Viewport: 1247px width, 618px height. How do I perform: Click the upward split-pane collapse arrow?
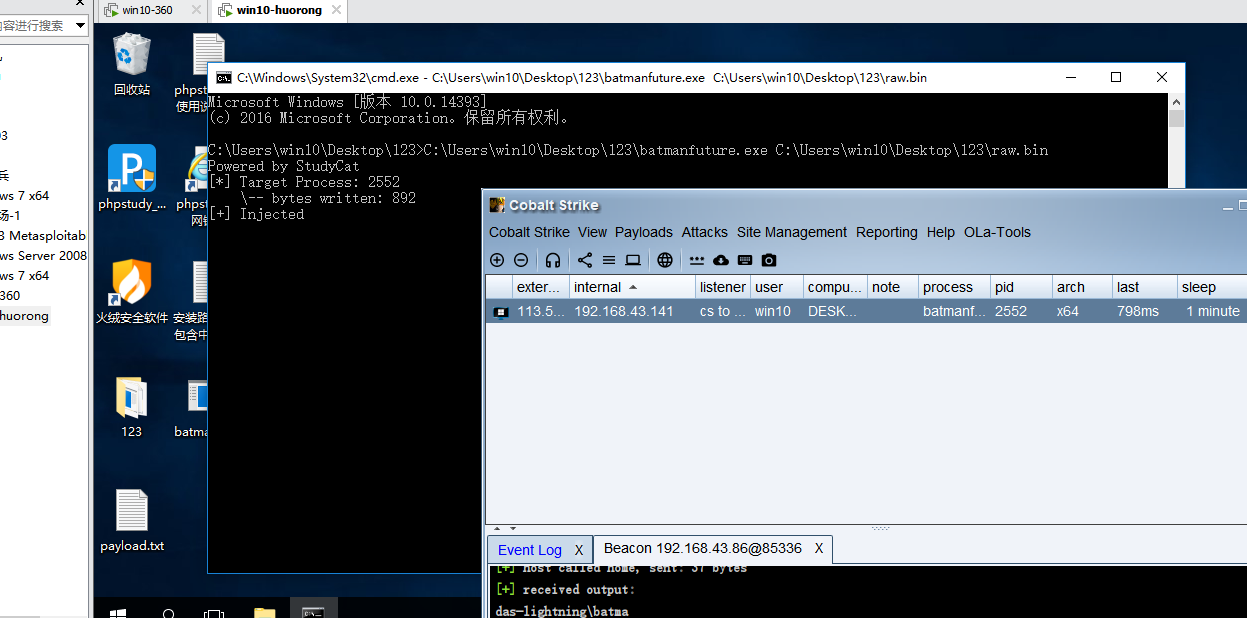[499, 528]
